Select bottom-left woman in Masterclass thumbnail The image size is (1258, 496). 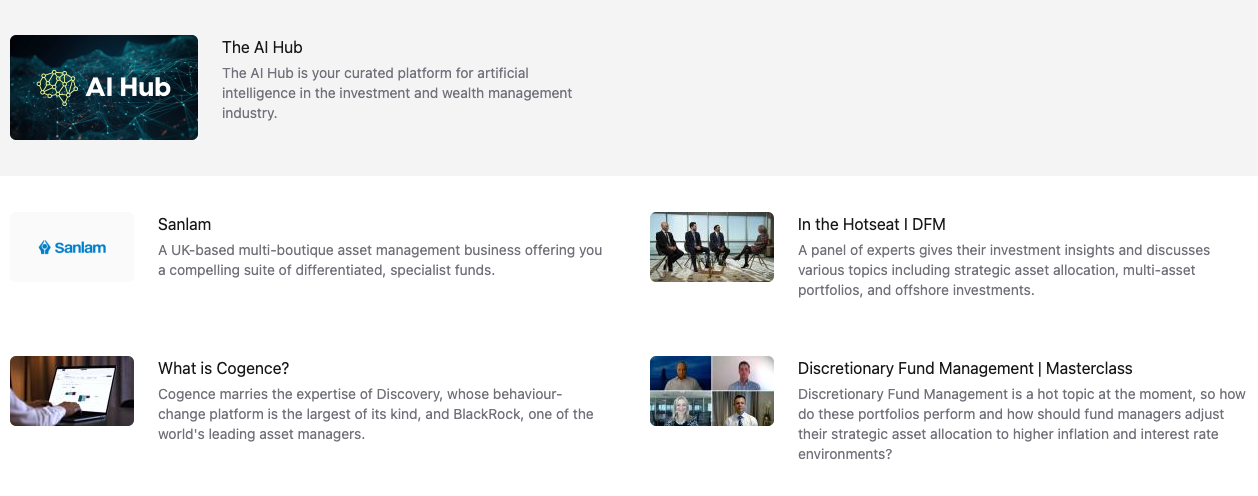(x=680, y=409)
